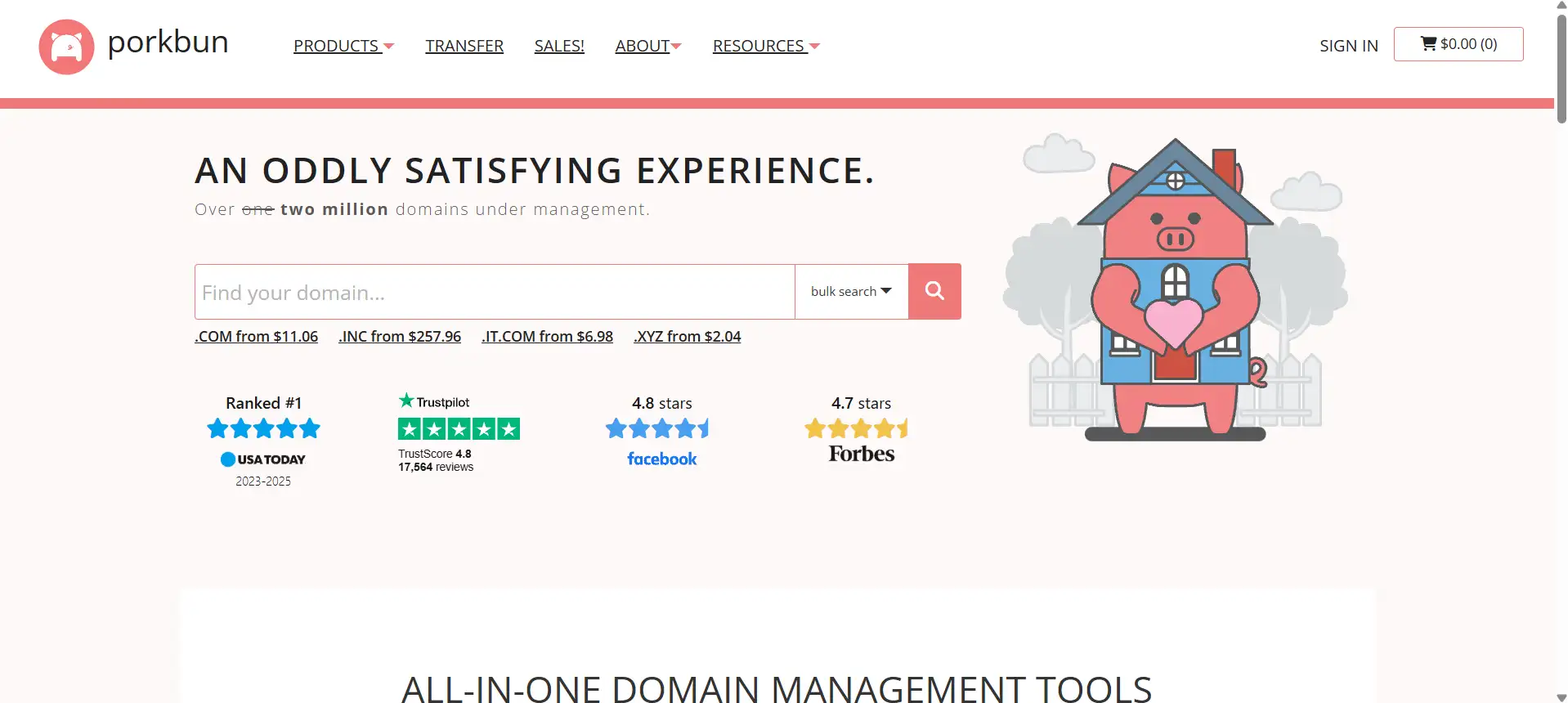Click the 2023-2025 text
Screen dimensions: 1568x703
pos(263,481)
